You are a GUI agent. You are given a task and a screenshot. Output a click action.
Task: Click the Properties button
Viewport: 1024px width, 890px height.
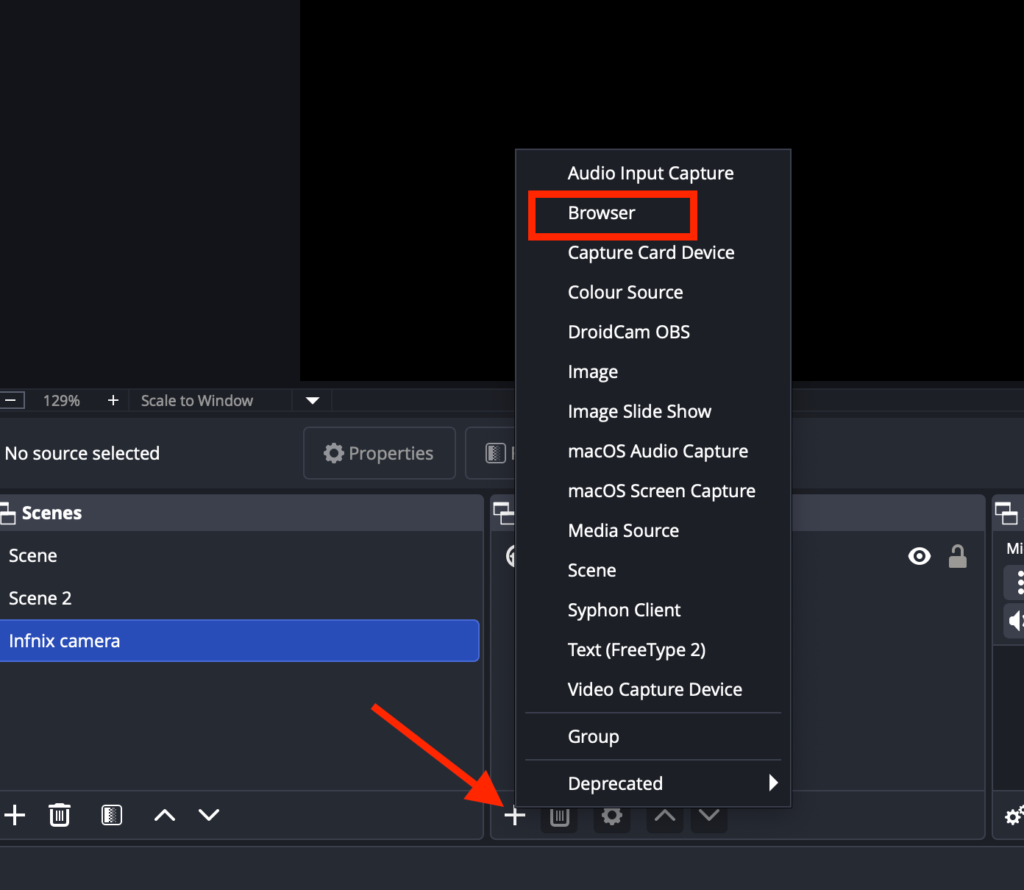pyautogui.click(x=379, y=453)
